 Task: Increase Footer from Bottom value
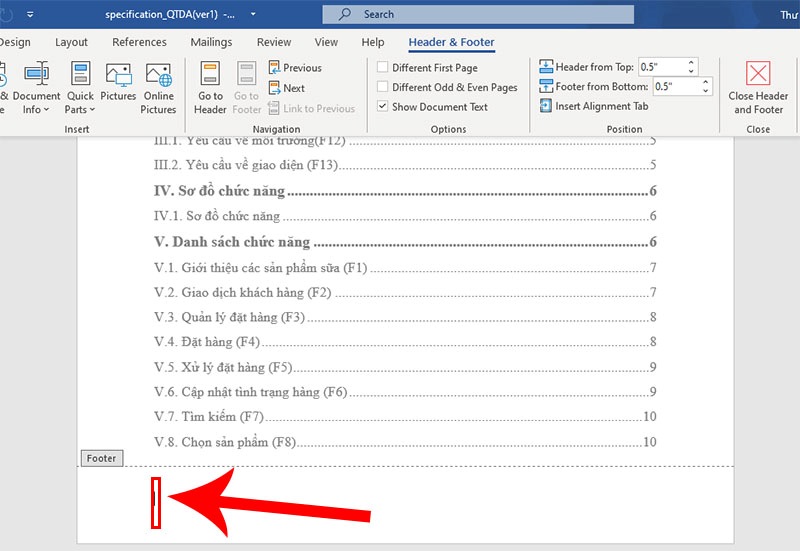click(x=706, y=82)
